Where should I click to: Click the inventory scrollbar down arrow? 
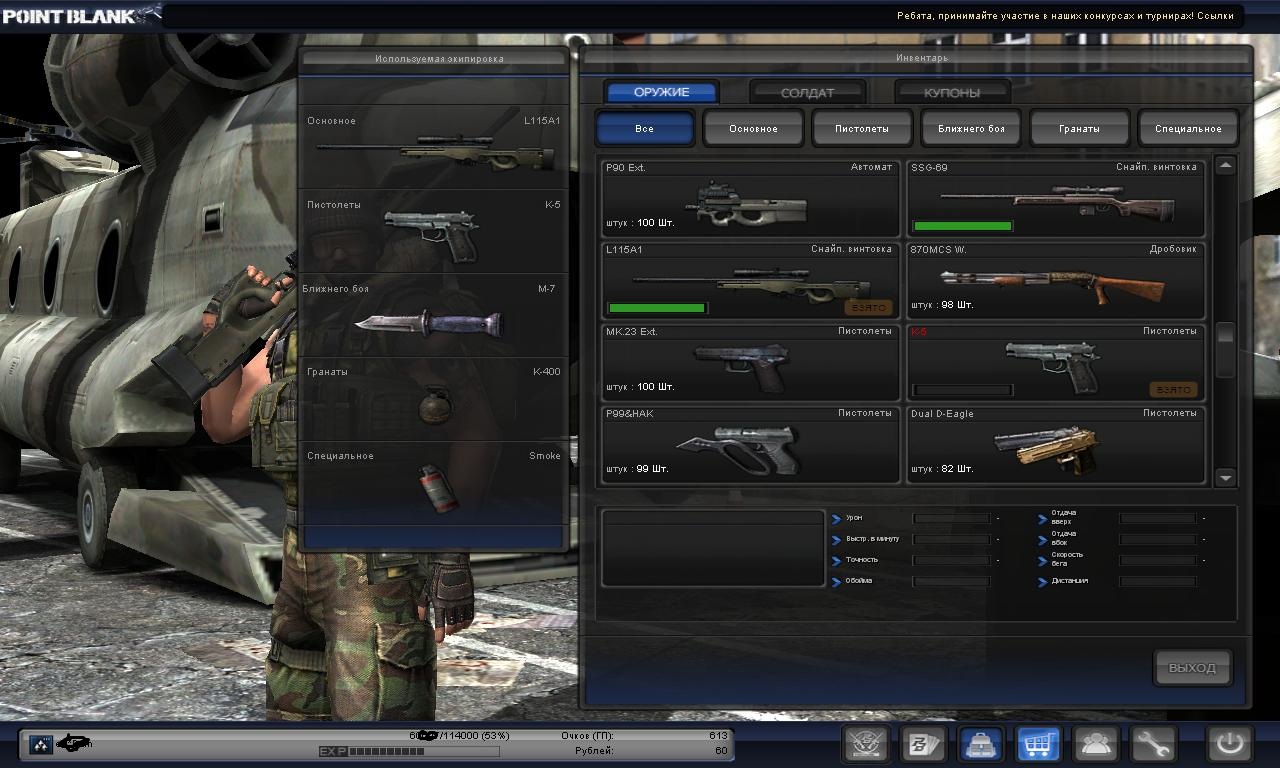(x=1226, y=478)
